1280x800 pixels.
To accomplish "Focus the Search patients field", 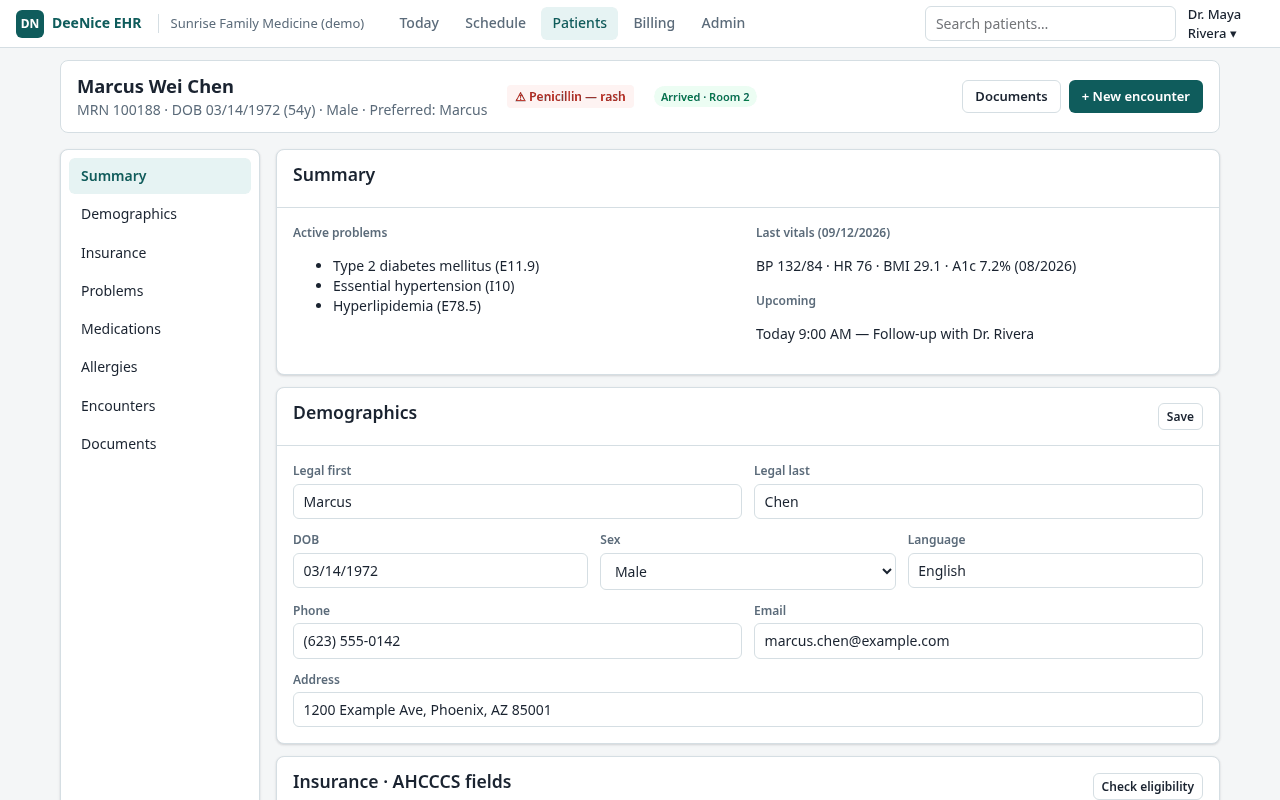I will (x=1050, y=24).
